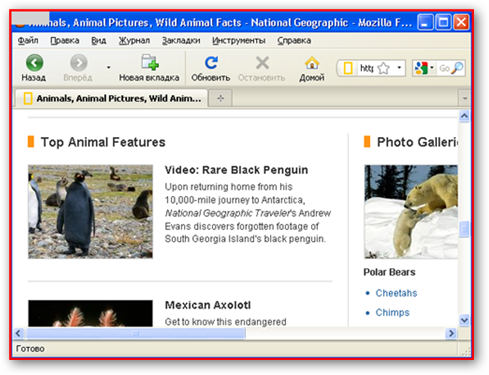Open the black penguin thumbnail
The image size is (489, 375).
point(90,212)
